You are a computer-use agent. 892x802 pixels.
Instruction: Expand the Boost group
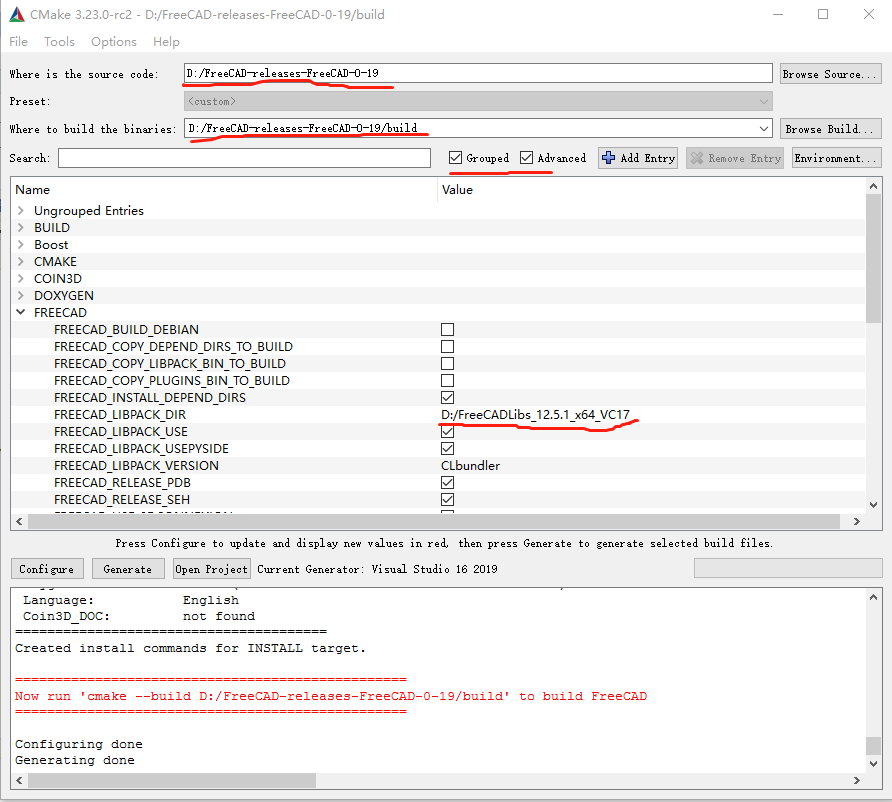[21, 245]
